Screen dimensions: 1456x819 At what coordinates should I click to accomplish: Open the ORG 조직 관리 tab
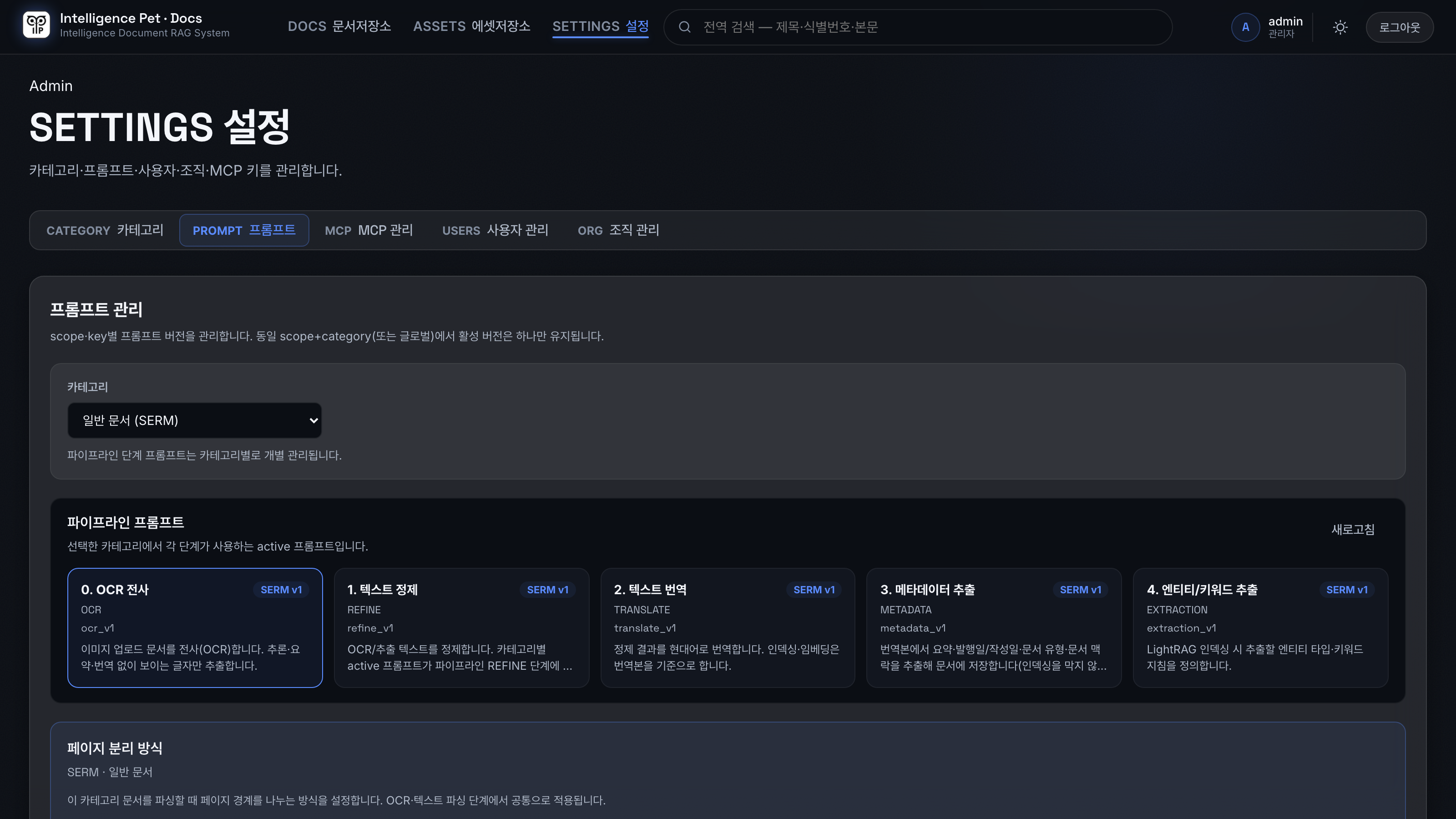618,230
